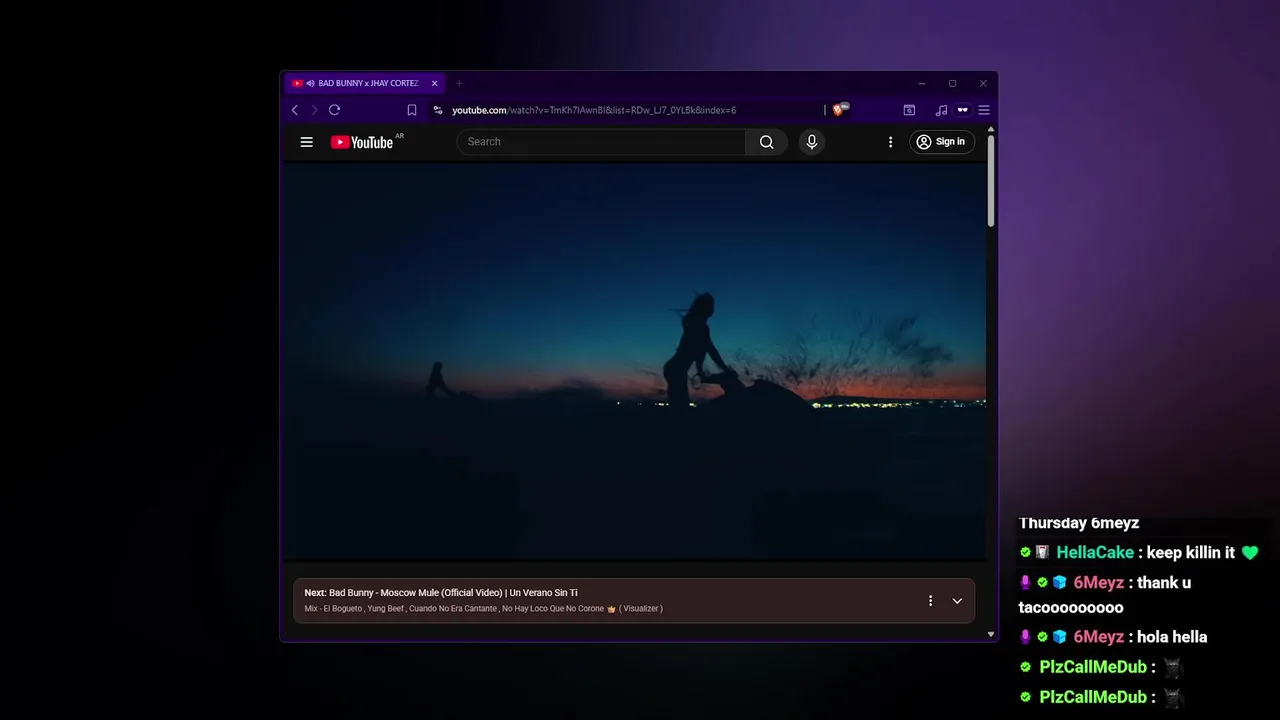The image size is (1280, 720).
Task: Click the browser forward arrow
Action: coord(314,110)
